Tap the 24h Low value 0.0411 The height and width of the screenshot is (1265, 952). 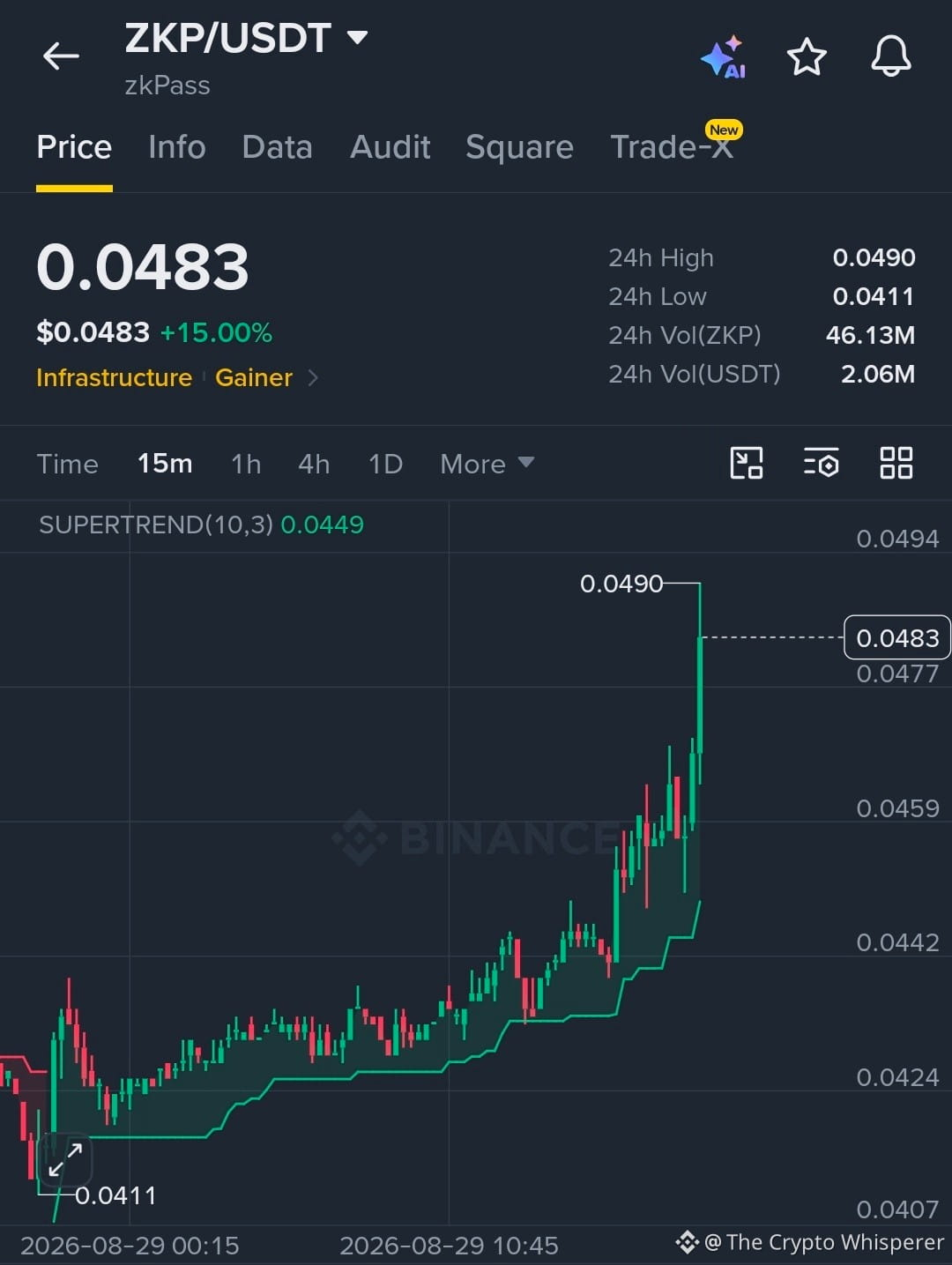pyautogui.click(x=874, y=296)
